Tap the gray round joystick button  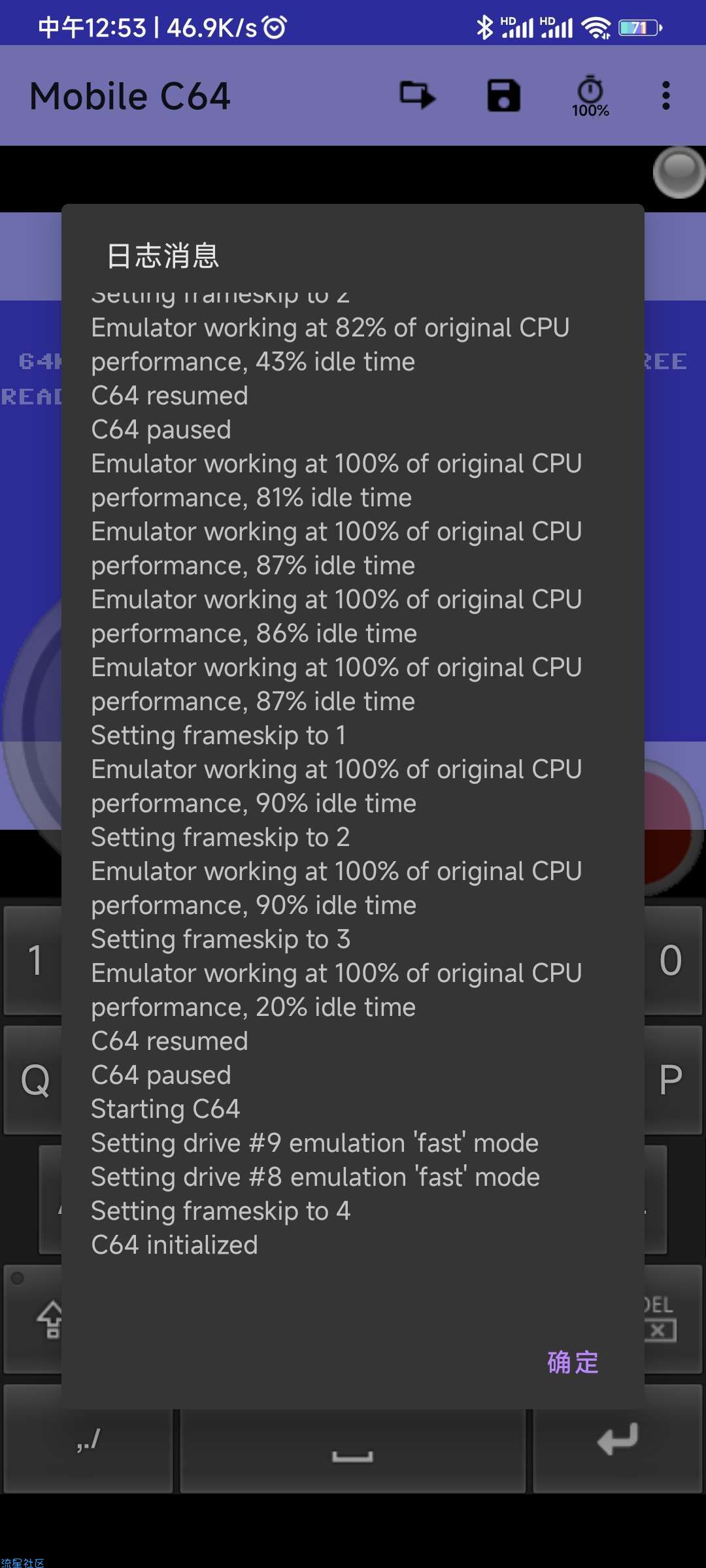click(679, 172)
